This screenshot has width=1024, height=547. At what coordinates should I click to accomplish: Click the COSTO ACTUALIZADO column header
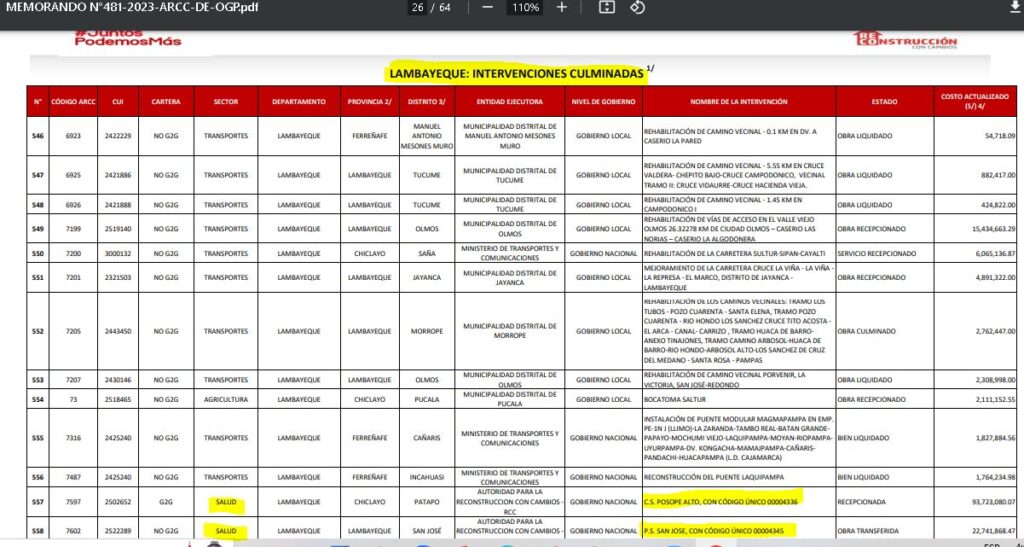(974, 101)
